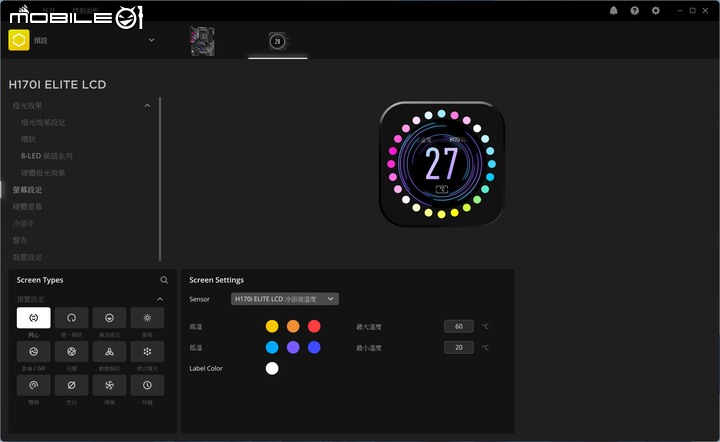Change the white Label Color swatch

[x=272, y=368]
